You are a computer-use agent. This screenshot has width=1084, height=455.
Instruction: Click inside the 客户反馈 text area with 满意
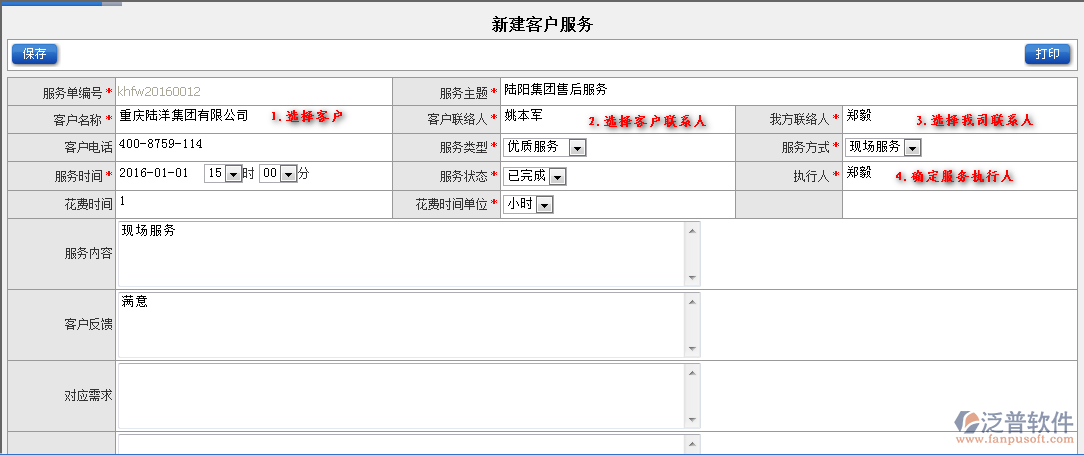coord(400,325)
